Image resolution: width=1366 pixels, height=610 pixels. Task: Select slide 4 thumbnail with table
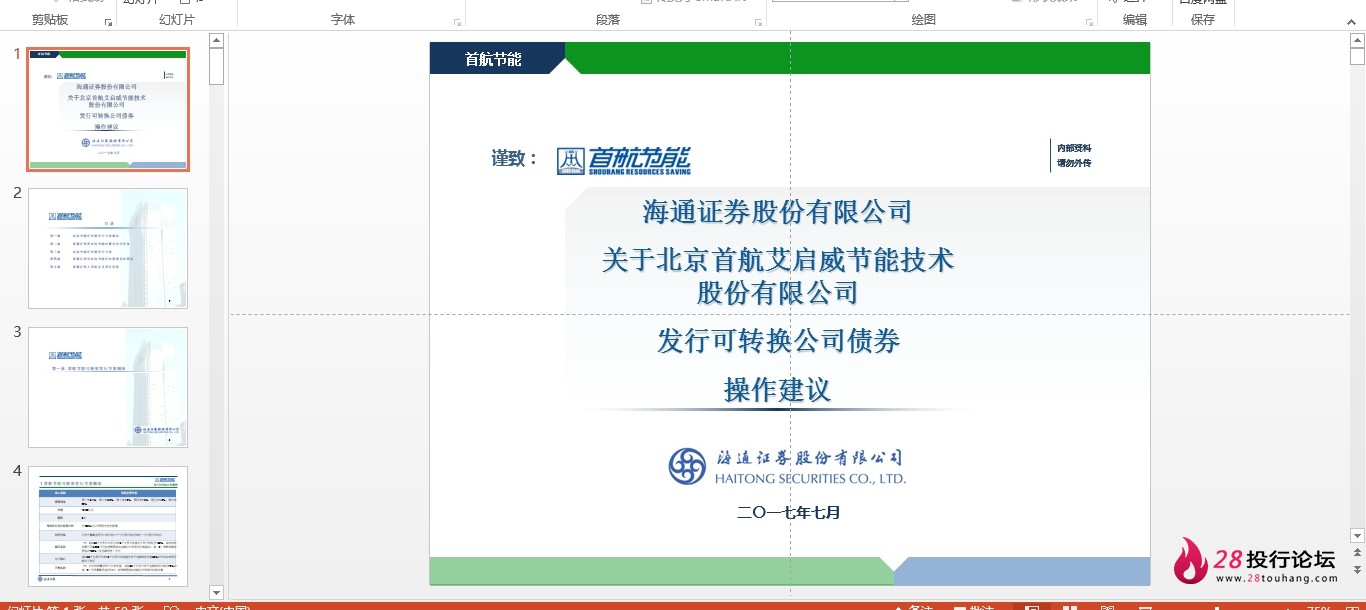pyautogui.click(x=108, y=526)
